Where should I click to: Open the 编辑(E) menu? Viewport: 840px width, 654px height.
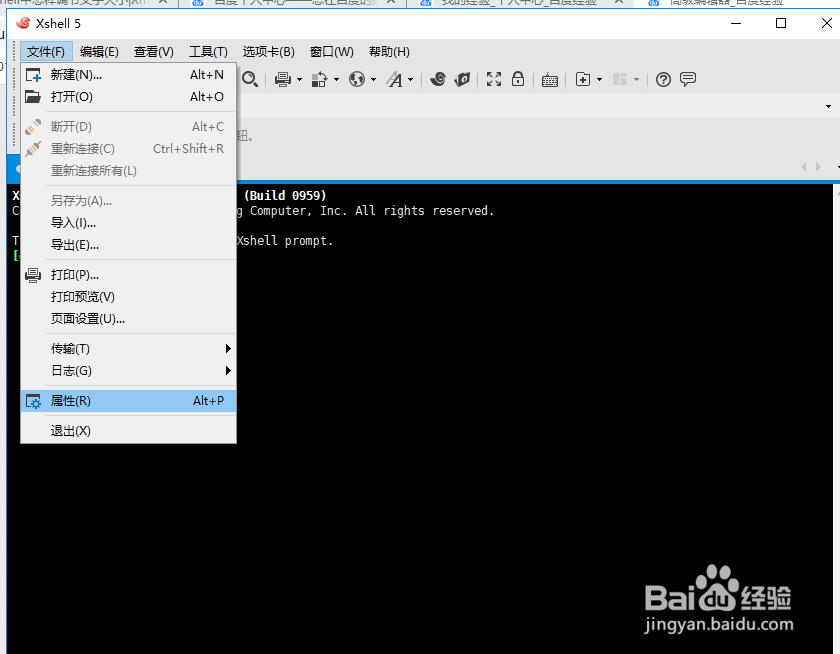pos(99,52)
